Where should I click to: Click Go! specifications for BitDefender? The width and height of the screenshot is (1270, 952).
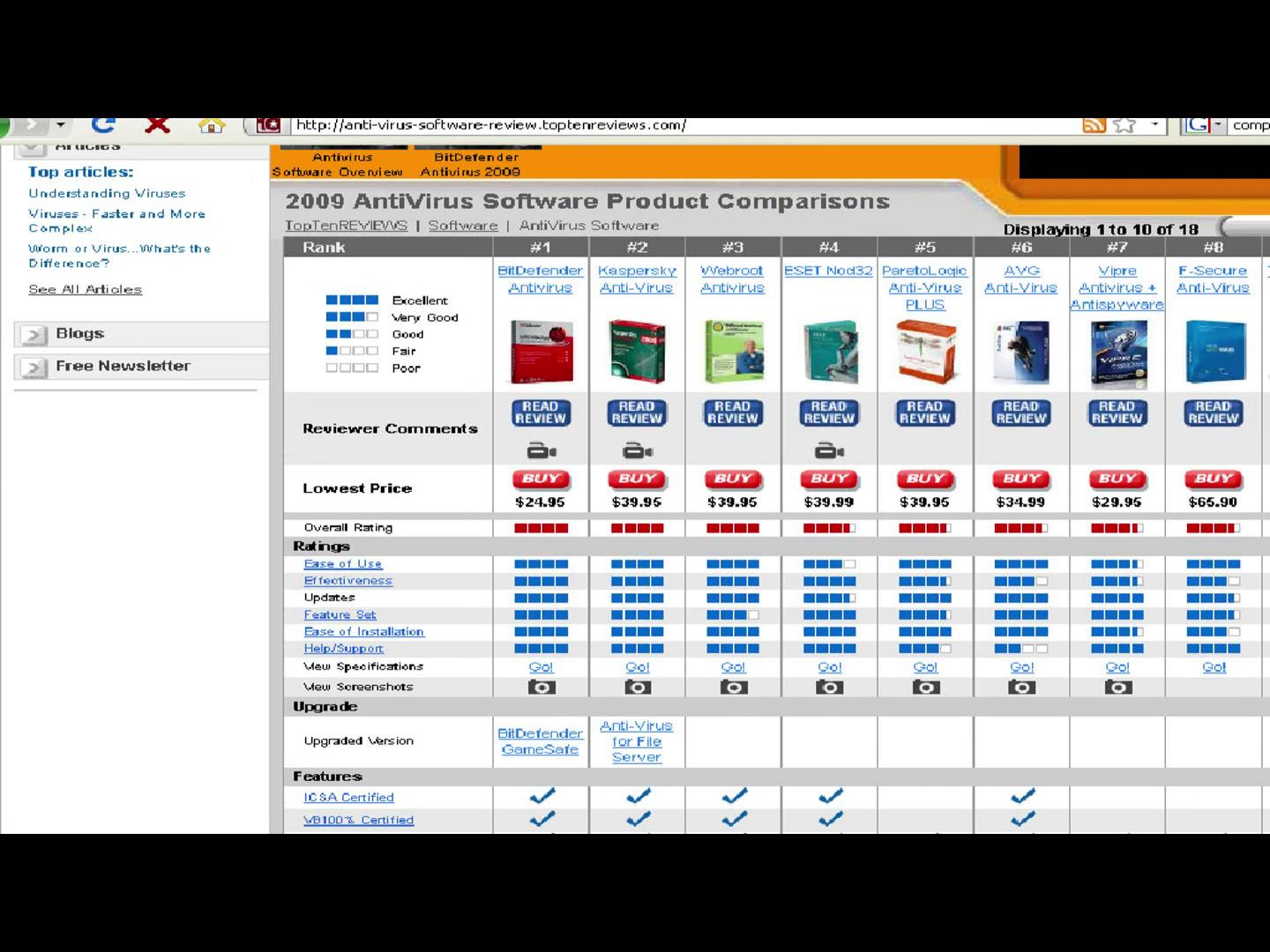[542, 667]
